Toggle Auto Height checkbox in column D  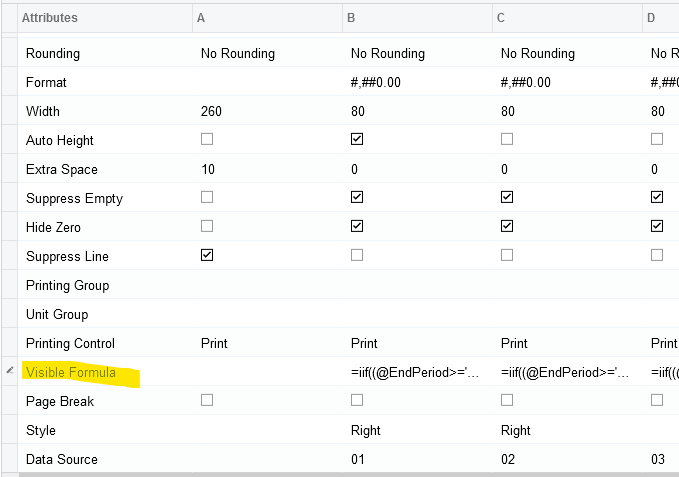(x=657, y=139)
